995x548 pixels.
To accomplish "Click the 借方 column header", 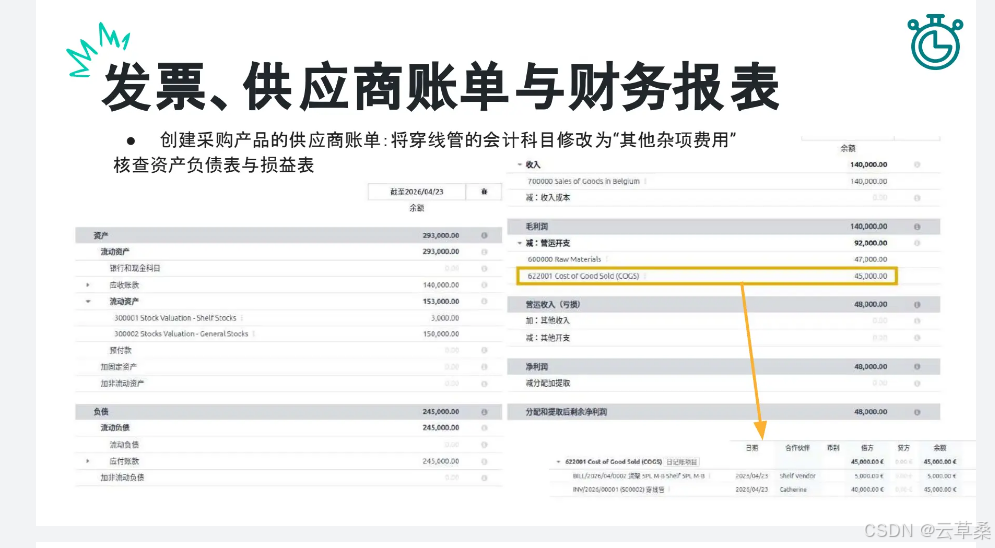I will [x=867, y=448].
